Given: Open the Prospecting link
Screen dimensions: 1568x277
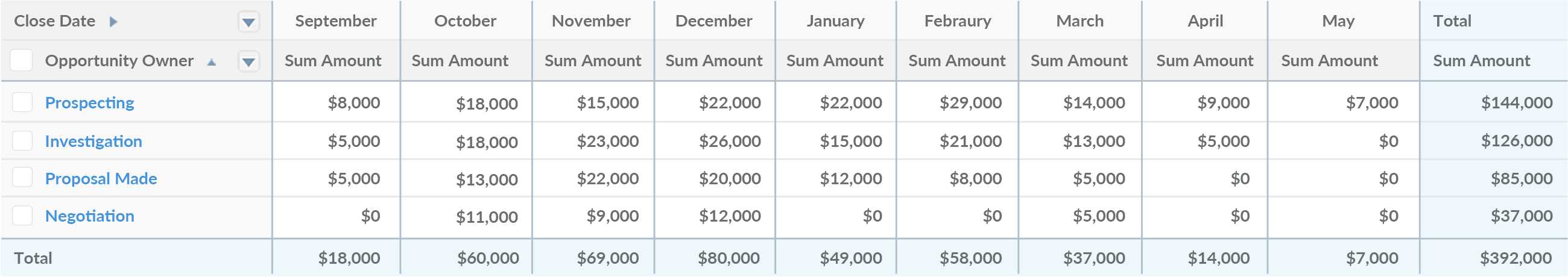Looking at the screenshot, I should pyautogui.click(x=89, y=102).
